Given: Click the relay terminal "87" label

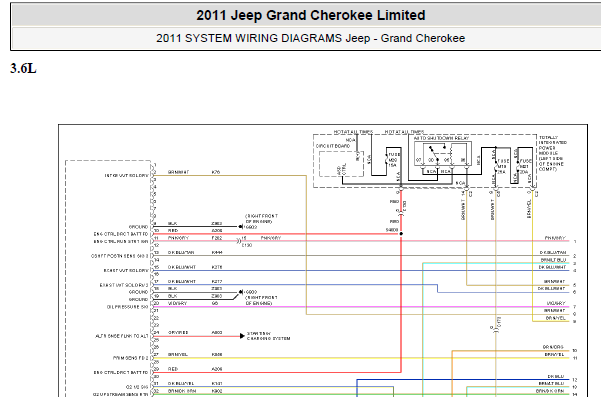Looking at the screenshot, I should click(x=419, y=160).
